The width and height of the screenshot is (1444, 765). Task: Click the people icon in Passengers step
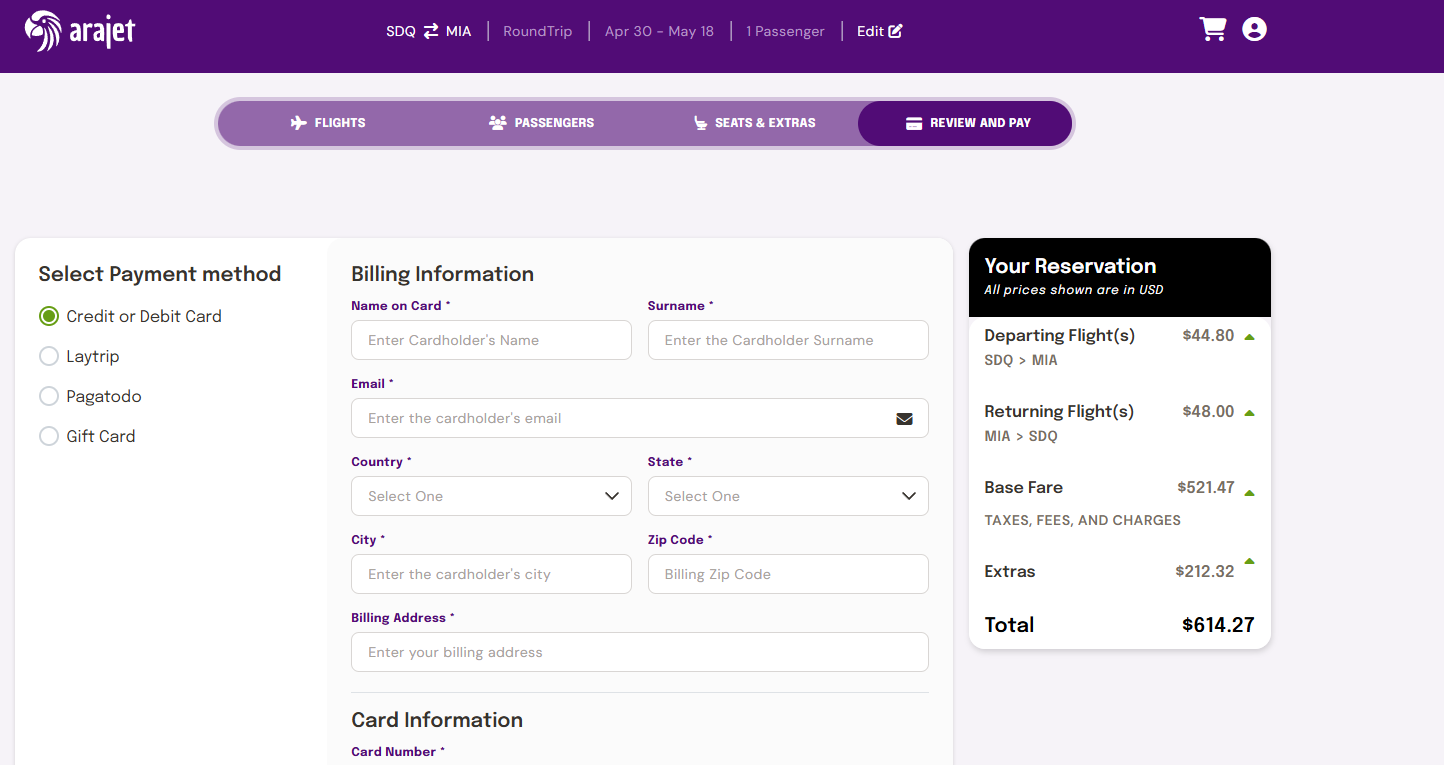pyautogui.click(x=498, y=123)
